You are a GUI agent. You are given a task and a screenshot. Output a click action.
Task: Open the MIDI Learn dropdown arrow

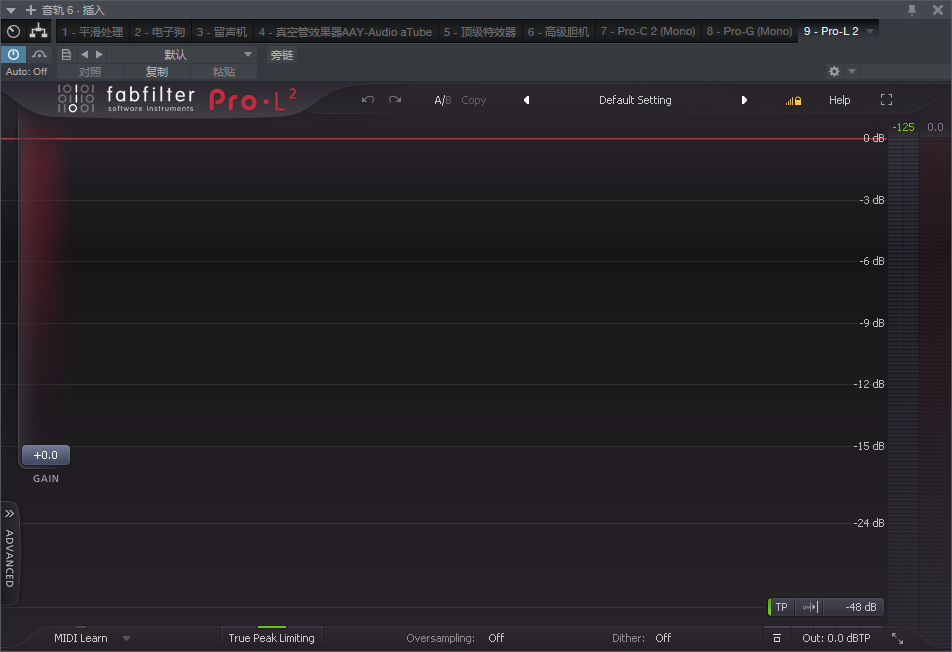[x=126, y=639]
